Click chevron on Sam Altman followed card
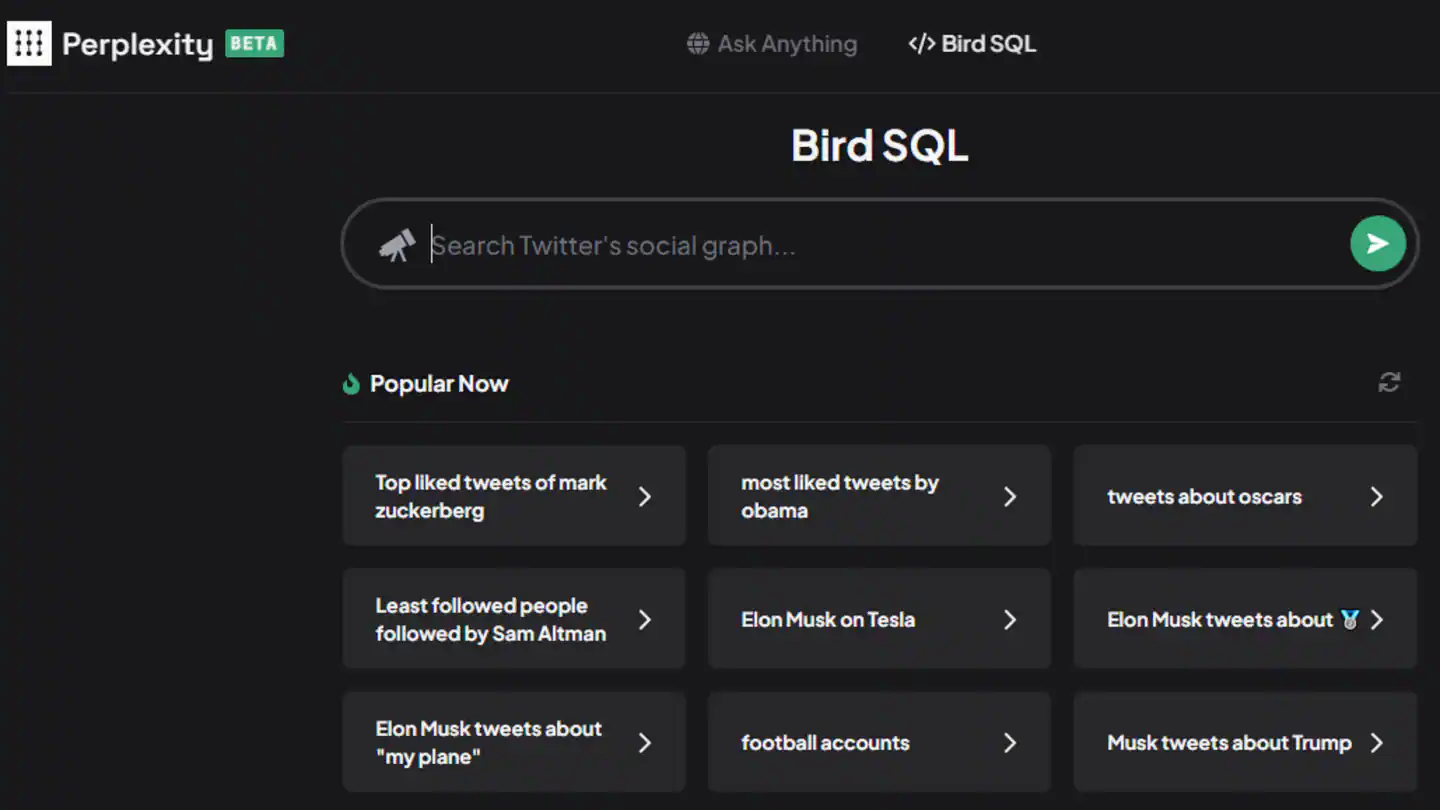This screenshot has height=810, width=1440. [x=645, y=620]
